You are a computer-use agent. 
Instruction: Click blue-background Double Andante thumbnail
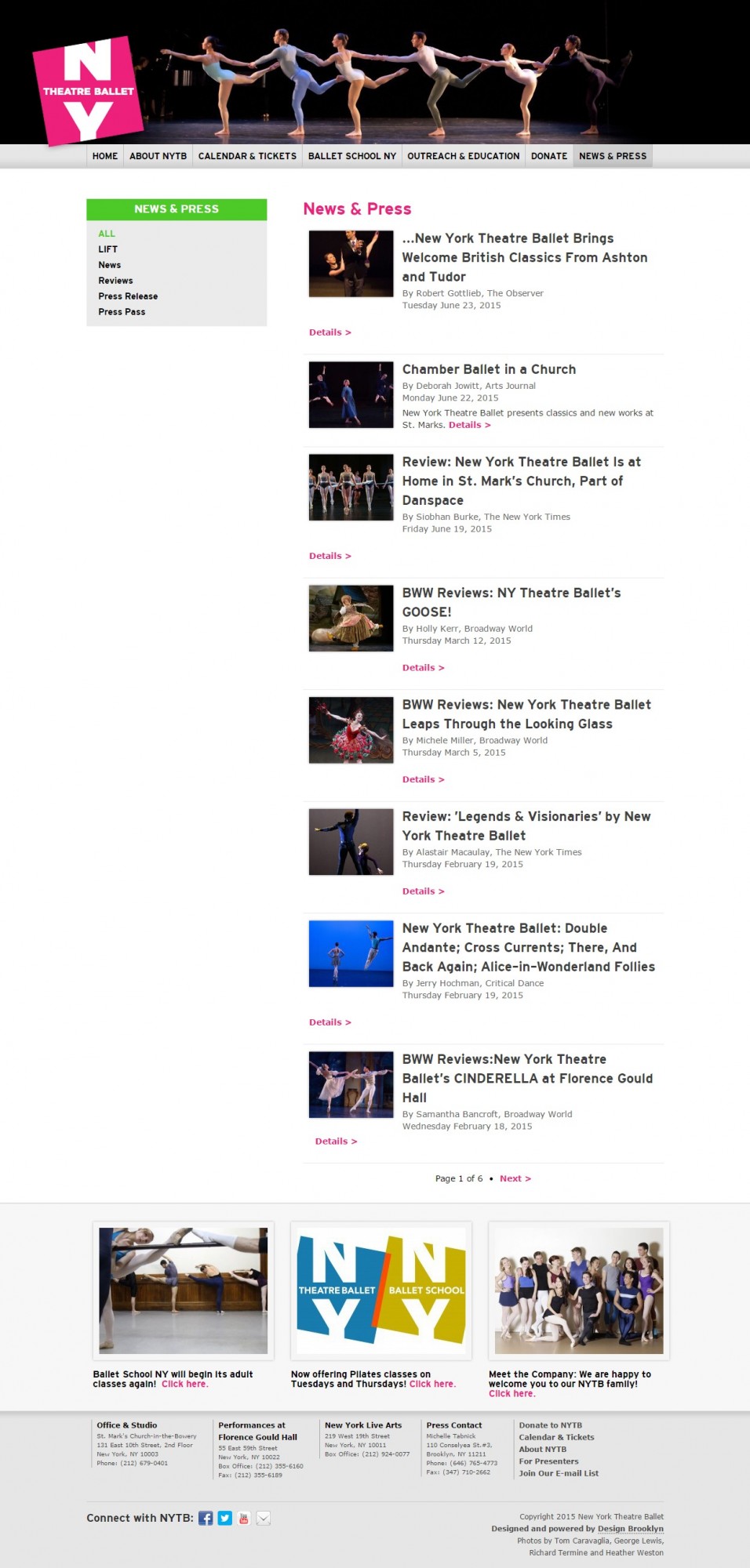coord(351,953)
